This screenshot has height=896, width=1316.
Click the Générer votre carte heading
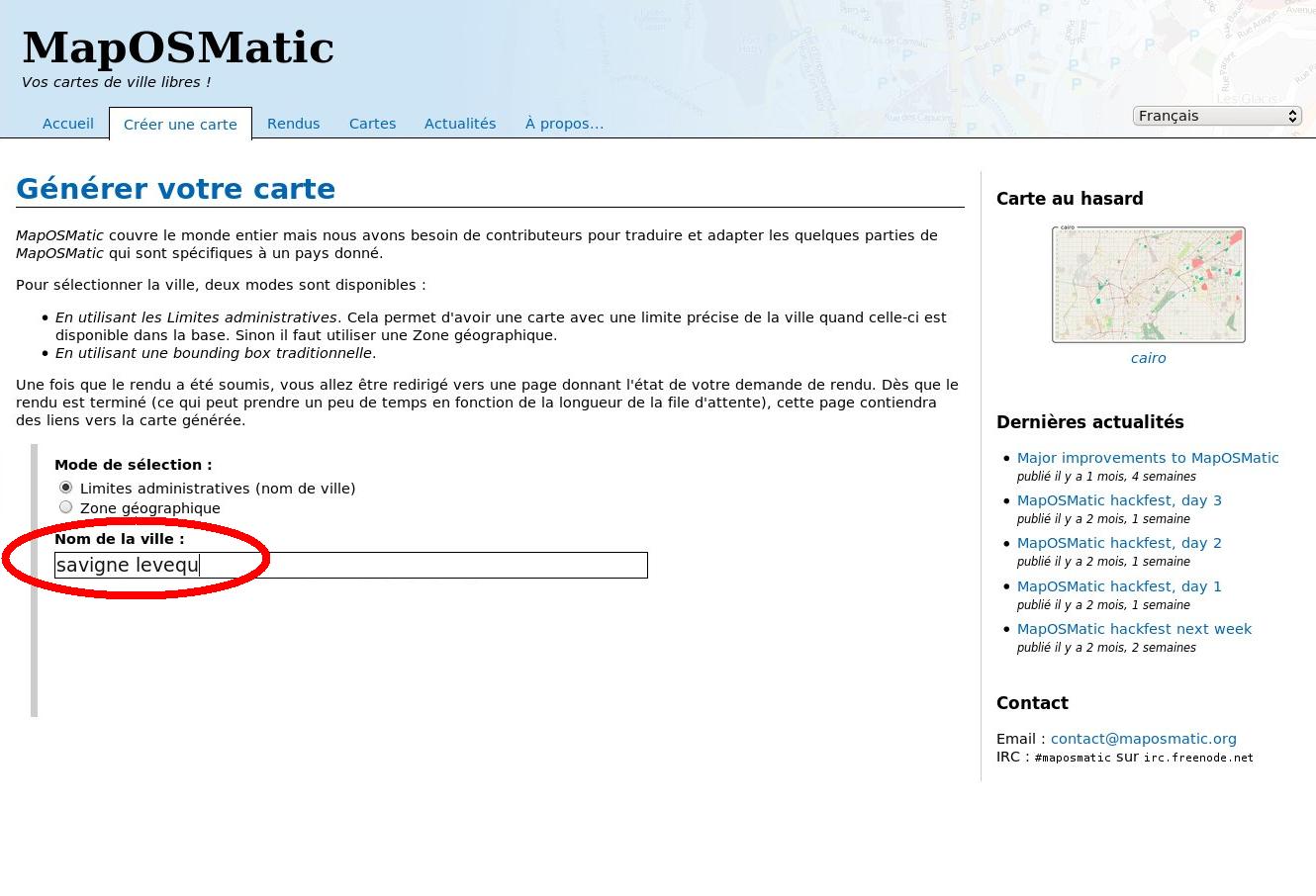(176, 189)
